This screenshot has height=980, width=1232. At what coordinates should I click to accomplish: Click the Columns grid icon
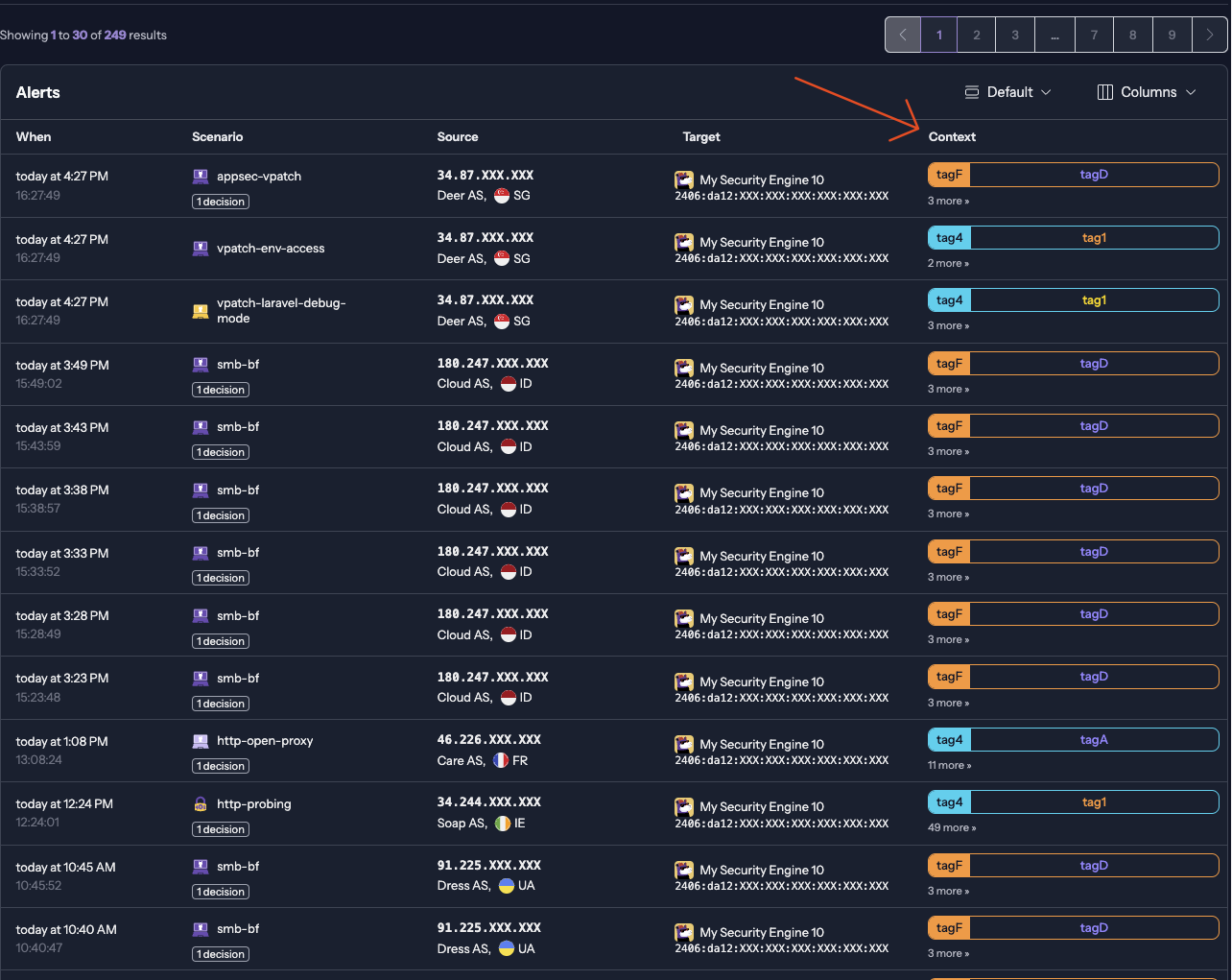(x=1105, y=92)
